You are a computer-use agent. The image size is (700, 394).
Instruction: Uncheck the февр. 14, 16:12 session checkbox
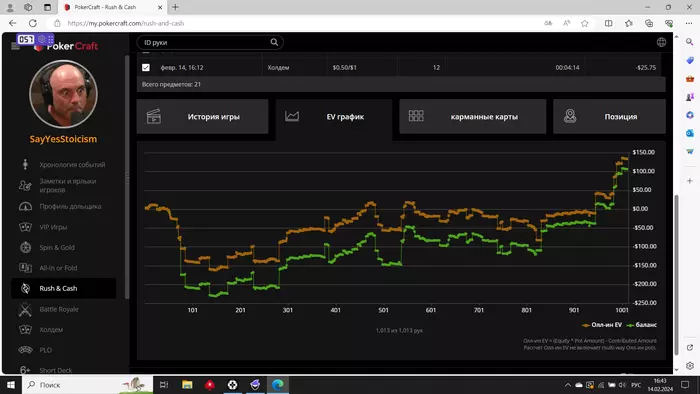click(x=146, y=67)
